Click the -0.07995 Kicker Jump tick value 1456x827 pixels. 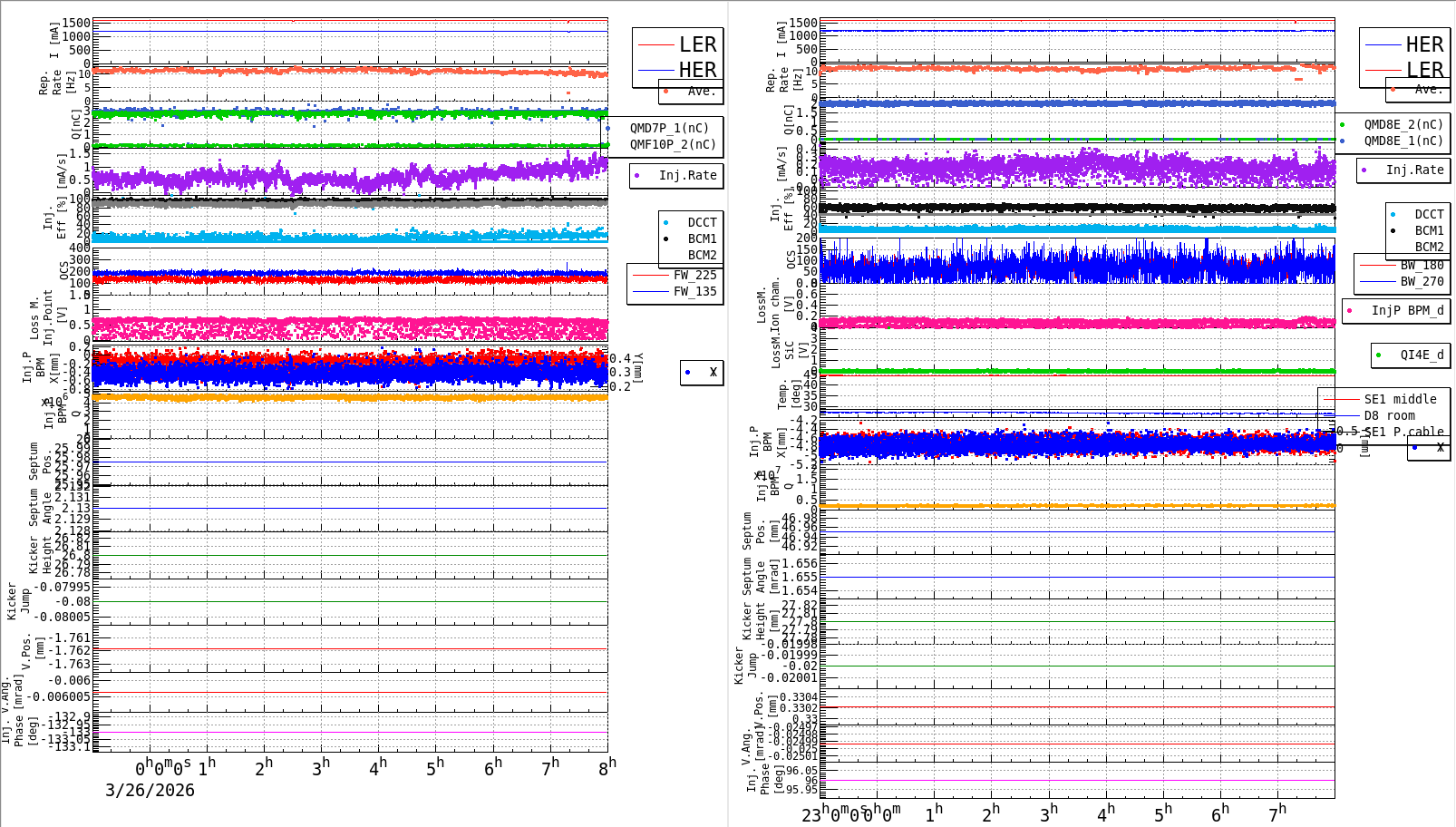click(x=62, y=588)
